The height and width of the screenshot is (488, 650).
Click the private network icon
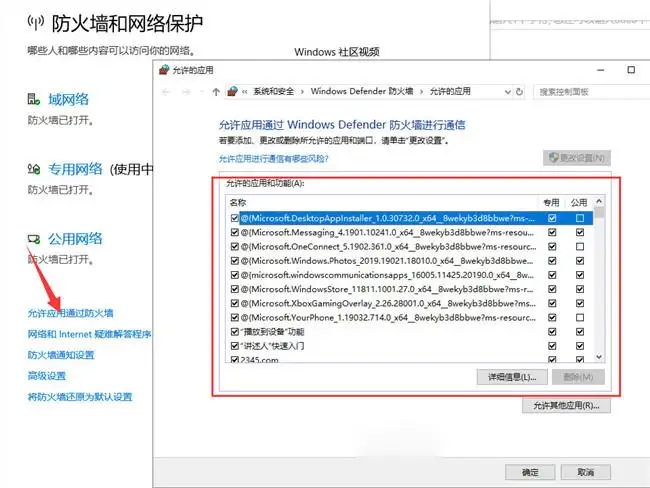[34, 169]
